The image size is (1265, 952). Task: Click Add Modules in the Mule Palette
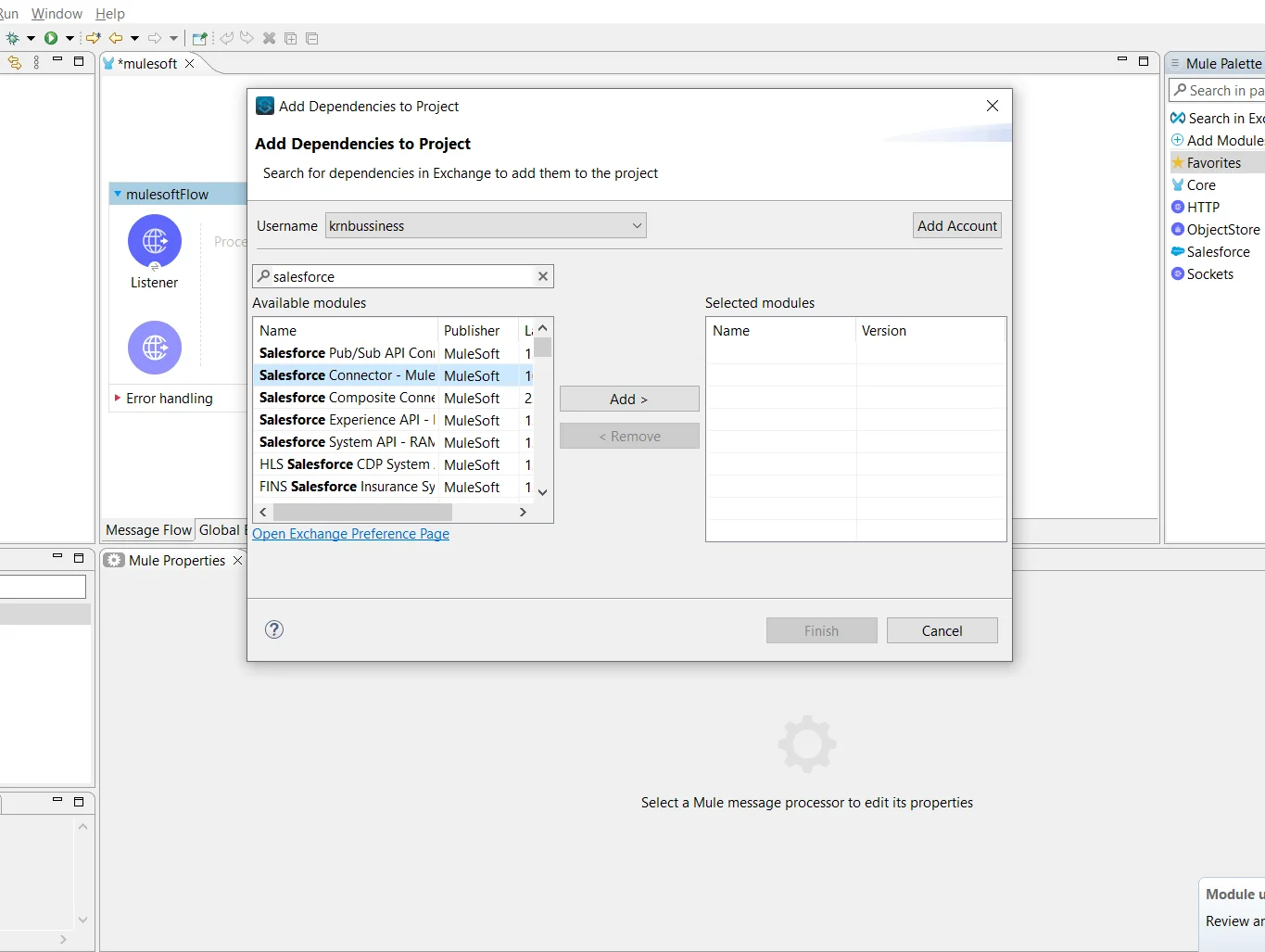1223,140
